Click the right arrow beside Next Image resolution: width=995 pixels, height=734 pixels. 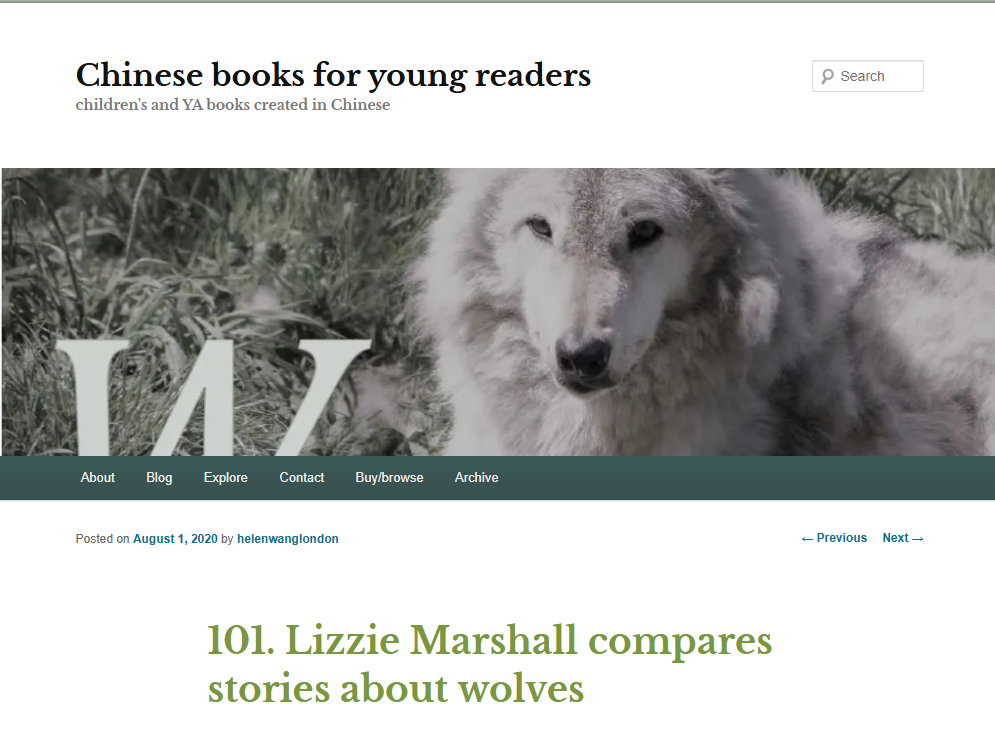918,539
